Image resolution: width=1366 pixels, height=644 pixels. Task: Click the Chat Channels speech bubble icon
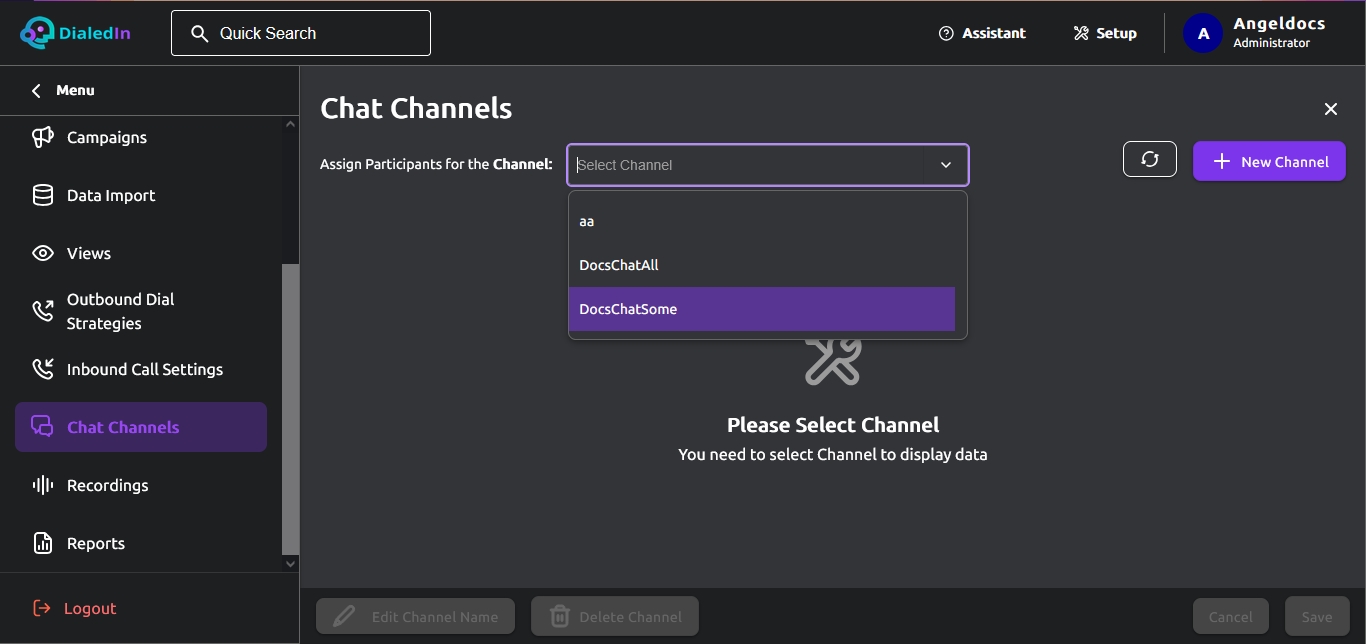(42, 427)
